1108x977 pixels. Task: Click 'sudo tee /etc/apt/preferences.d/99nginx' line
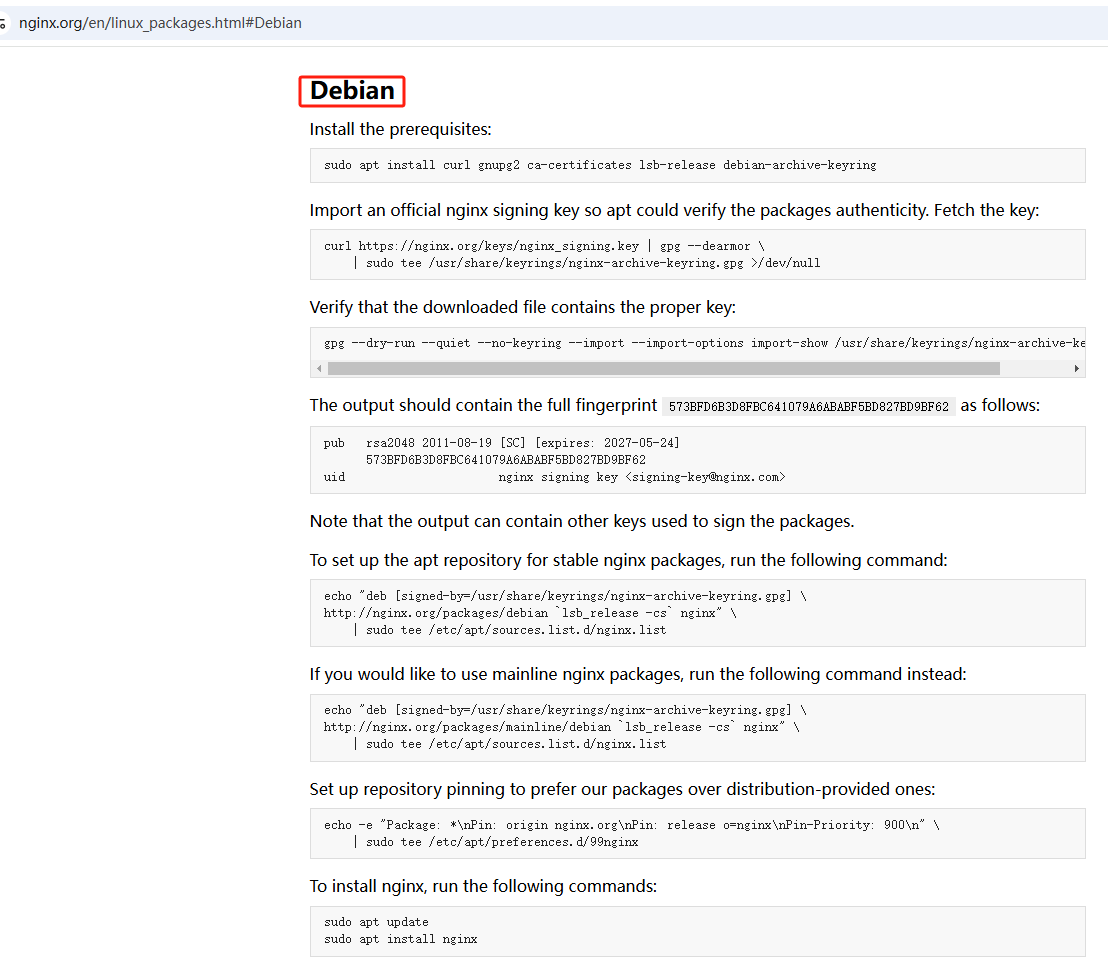click(x=495, y=842)
